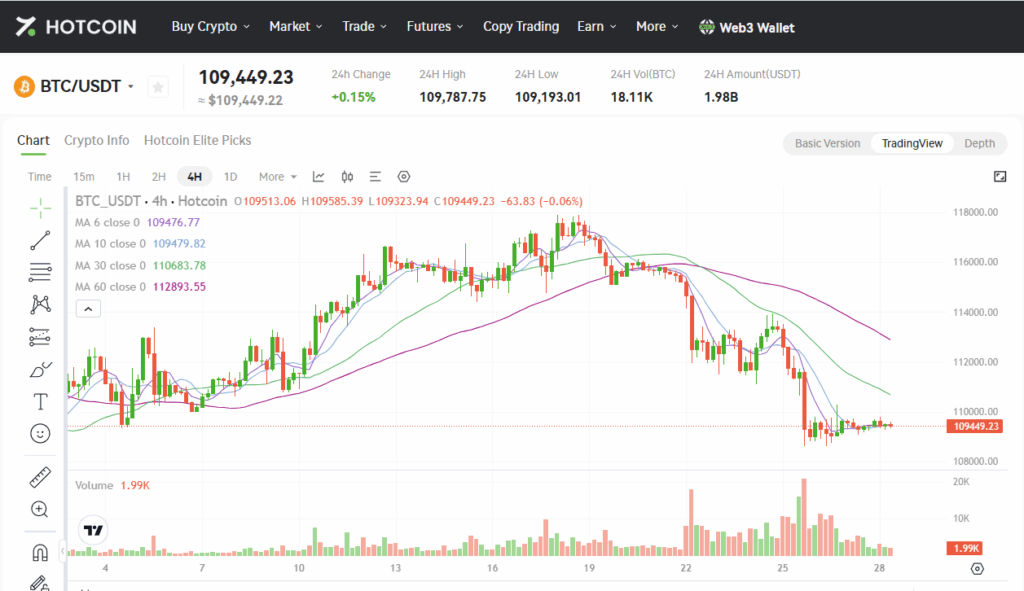
Task: Toggle fullscreen chart view icon
Action: tap(1000, 176)
